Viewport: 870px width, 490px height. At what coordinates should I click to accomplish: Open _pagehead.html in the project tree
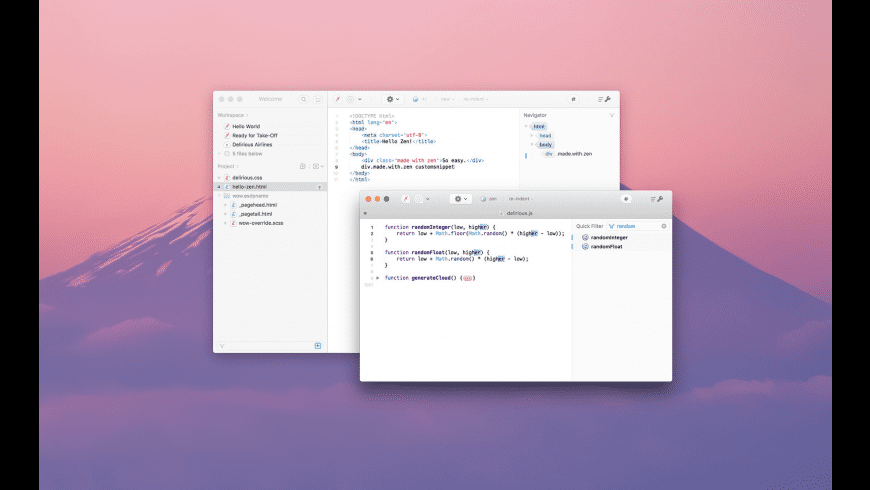(x=257, y=205)
